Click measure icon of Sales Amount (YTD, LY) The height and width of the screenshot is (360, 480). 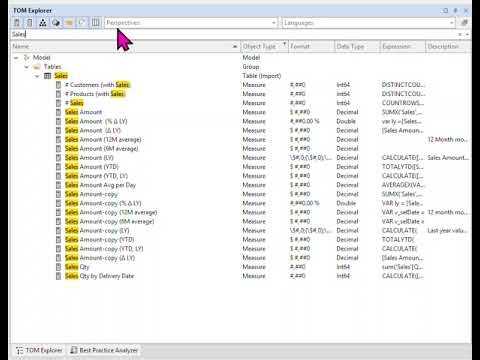pyautogui.click(x=58, y=176)
